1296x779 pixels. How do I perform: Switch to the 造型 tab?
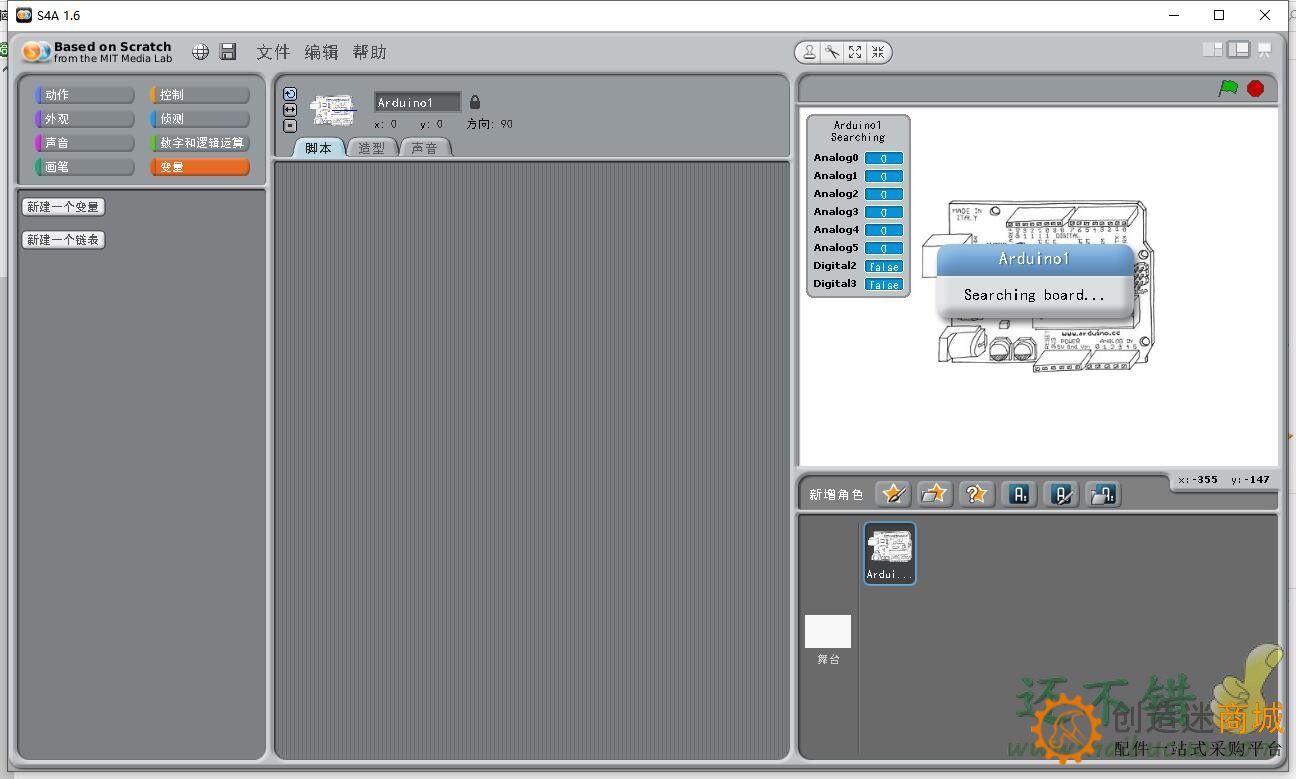click(x=371, y=147)
